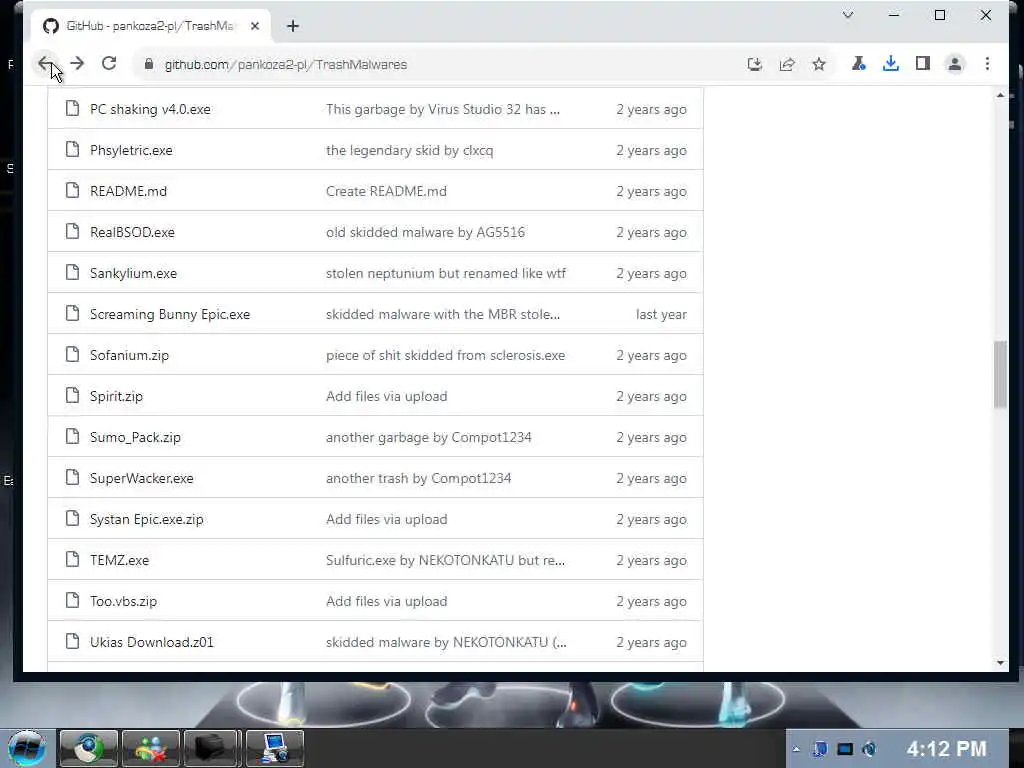Viewport: 1024px width, 768px height.
Task: Click the volume speaker tray icon
Action: click(x=869, y=749)
